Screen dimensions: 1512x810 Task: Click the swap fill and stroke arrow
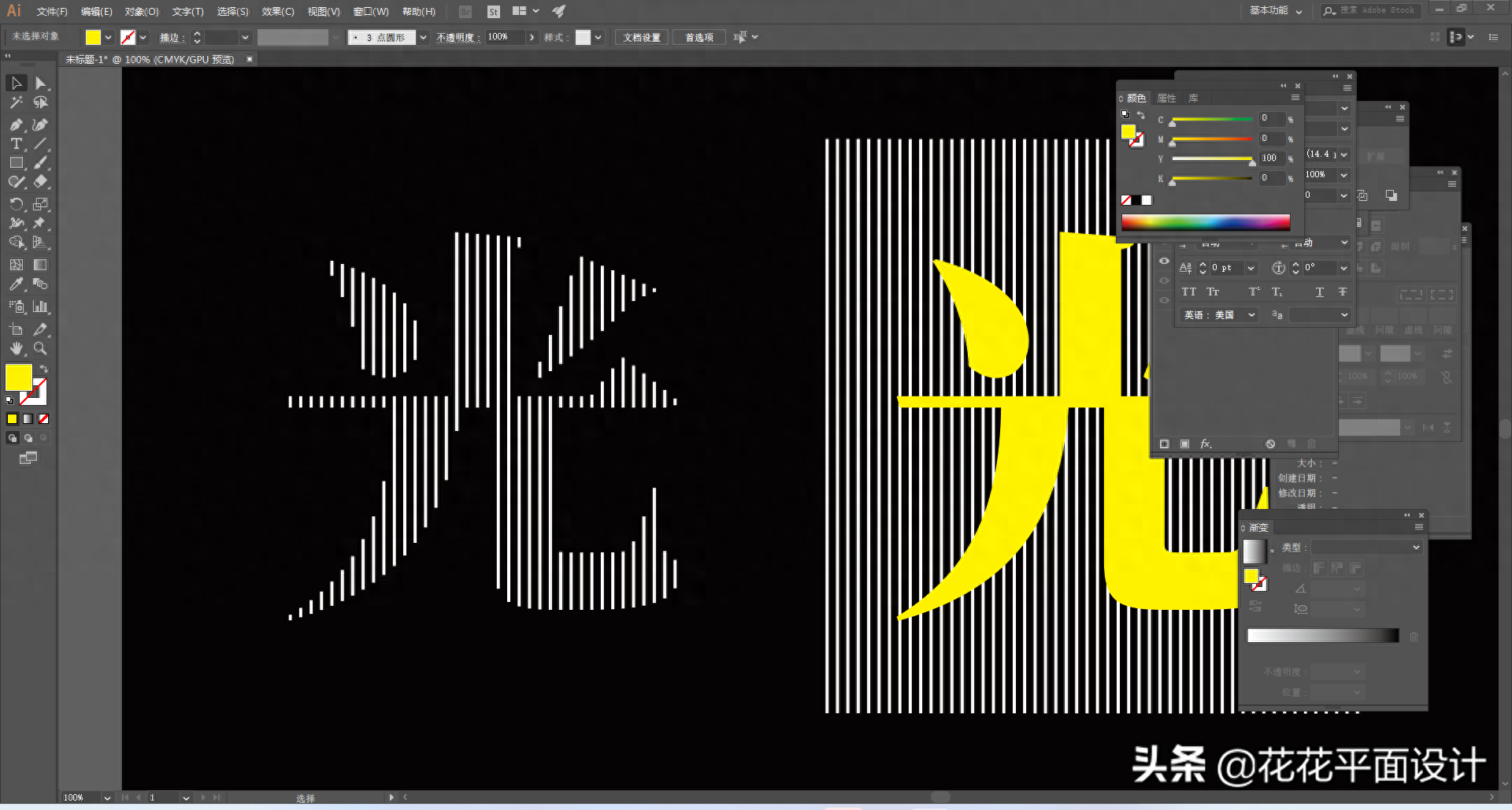click(x=44, y=369)
